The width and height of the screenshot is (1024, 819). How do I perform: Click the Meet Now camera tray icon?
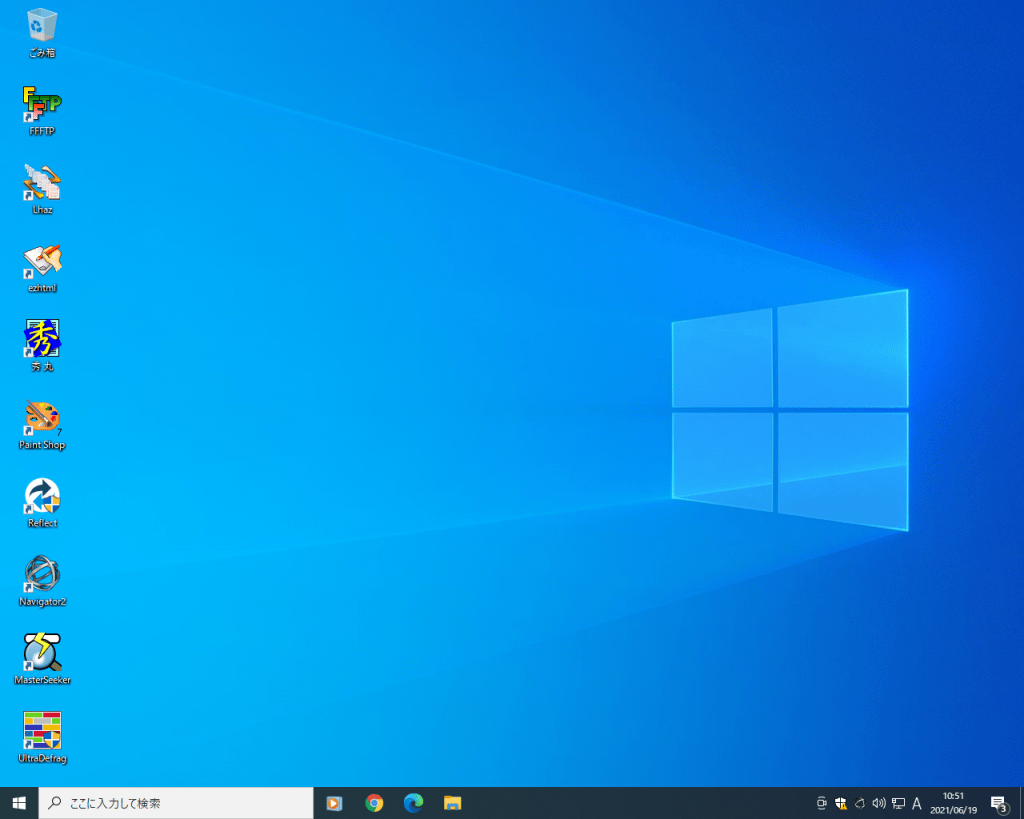[822, 803]
